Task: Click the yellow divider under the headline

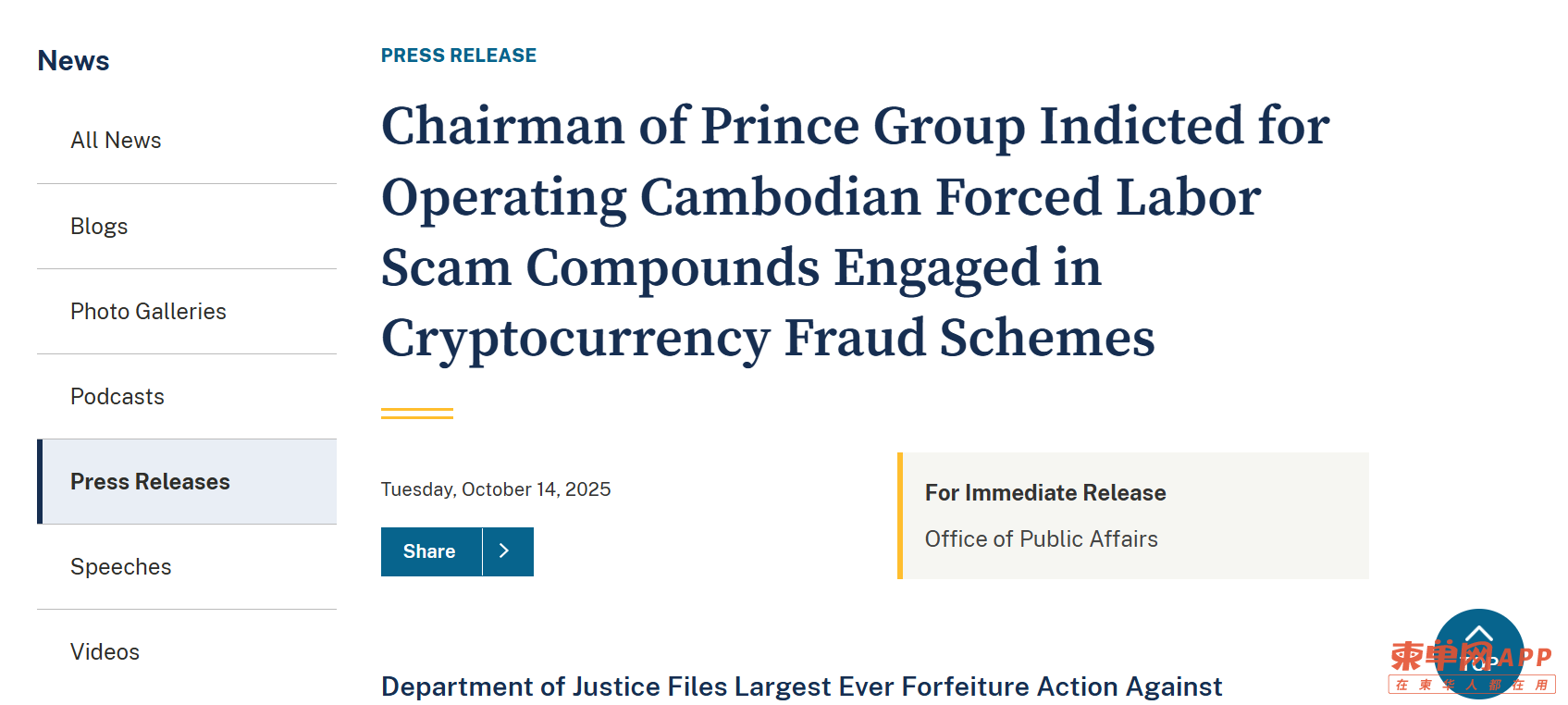Action: pyautogui.click(x=417, y=414)
